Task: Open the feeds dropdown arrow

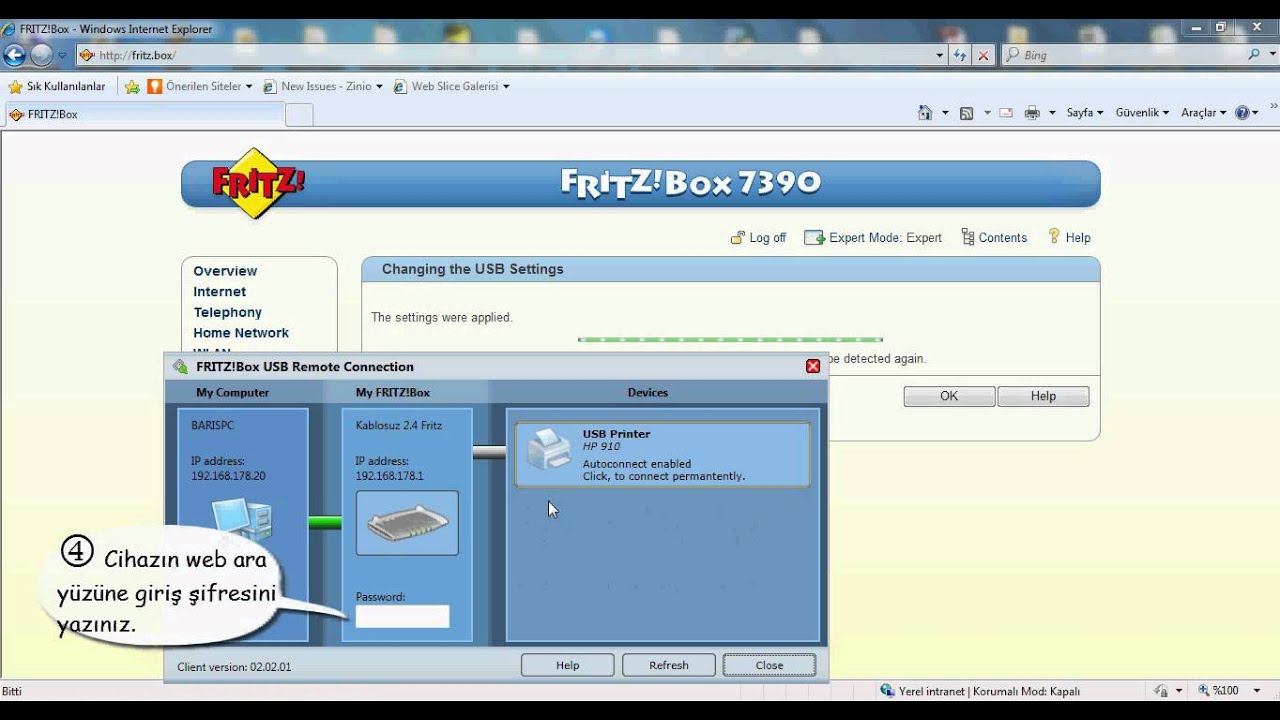Action: (x=986, y=113)
